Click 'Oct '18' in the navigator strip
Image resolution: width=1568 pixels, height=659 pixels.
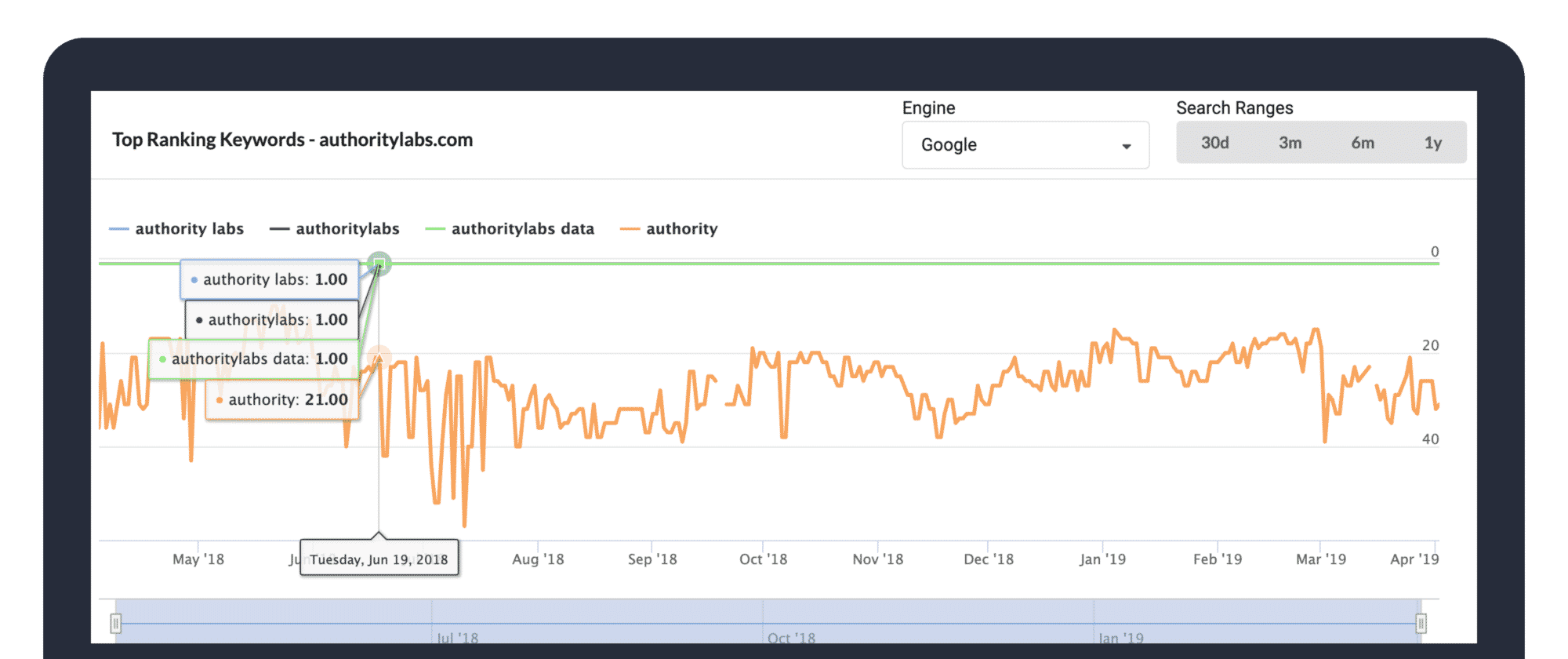pyautogui.click(x=791, y=638)
